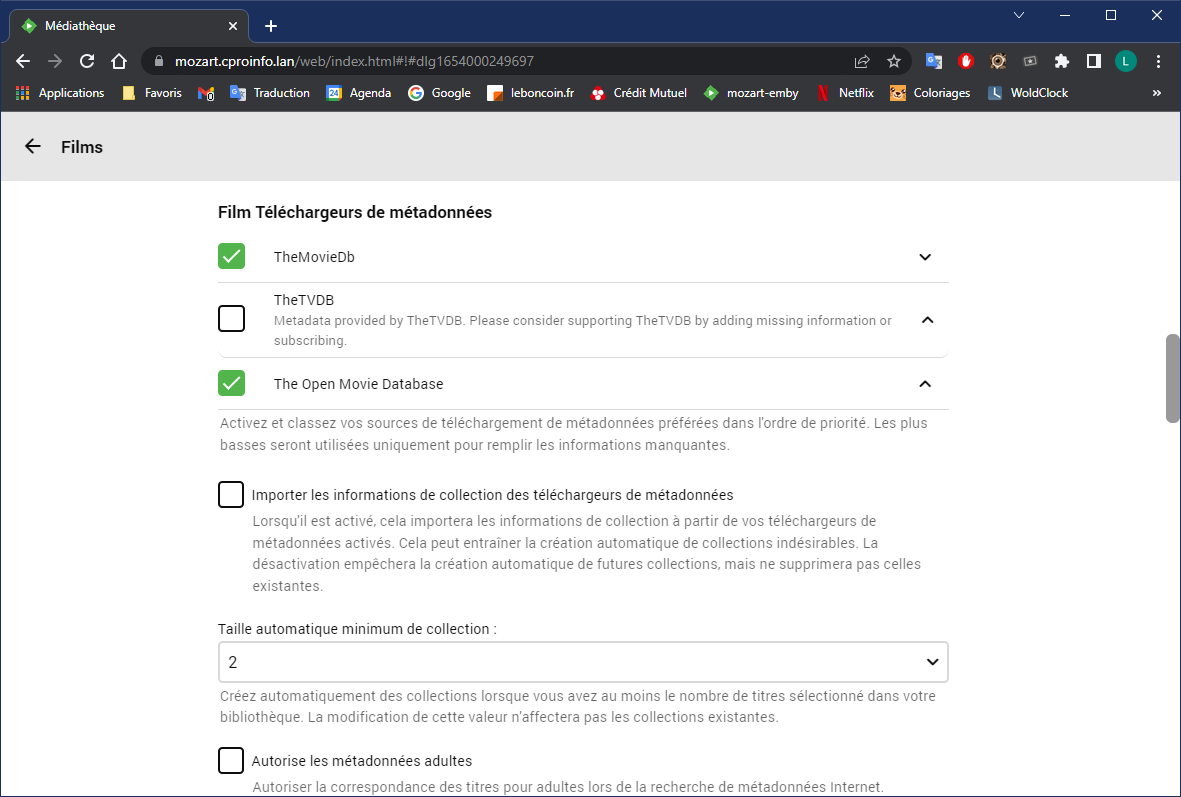Open the minimum collection size dropdown
This screenshot has height=797, width=1181.
pos(583,662)
